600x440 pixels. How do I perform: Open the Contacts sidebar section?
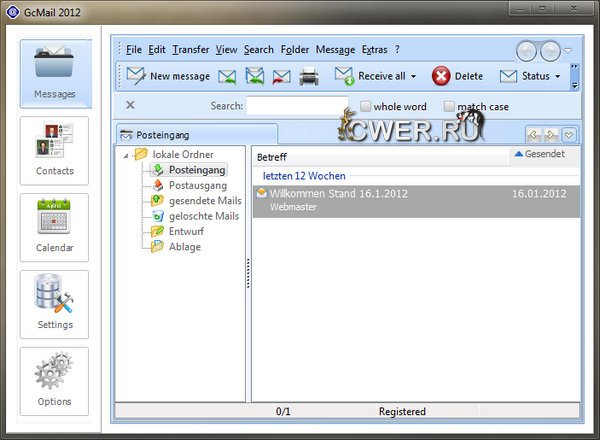(x=55, y=151)
